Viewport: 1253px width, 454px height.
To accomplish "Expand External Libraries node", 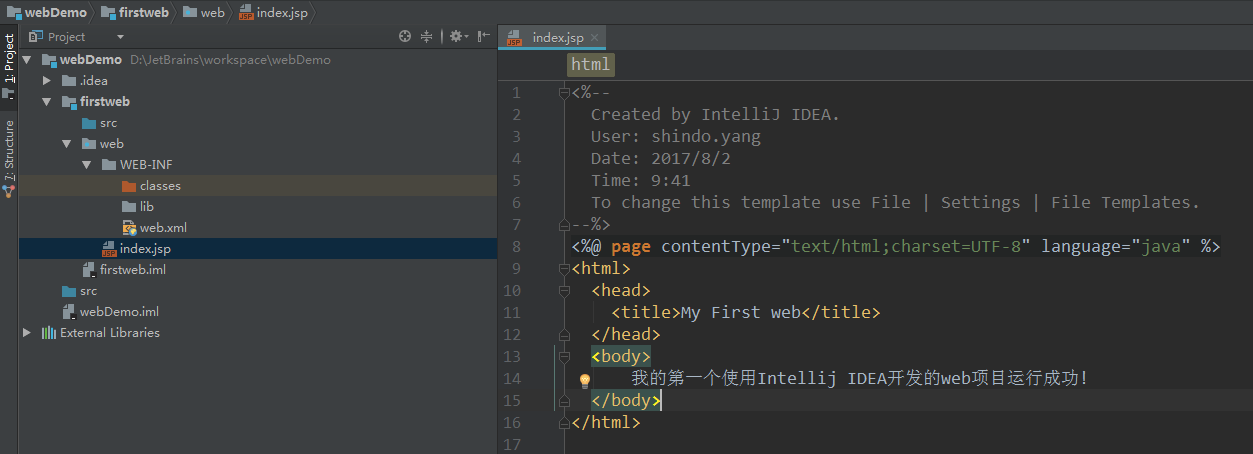I will click(27, 333).
